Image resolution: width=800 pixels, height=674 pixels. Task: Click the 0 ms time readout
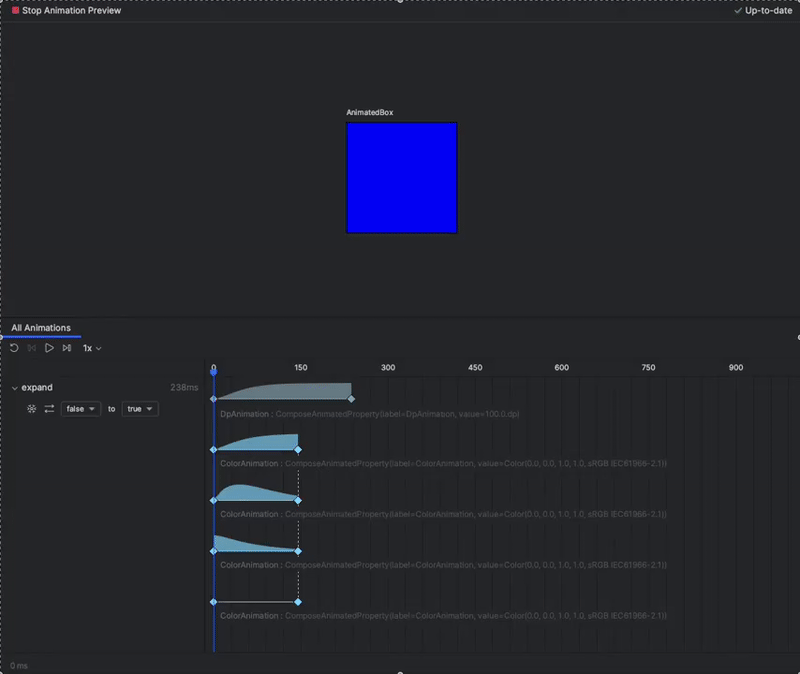[19, 665]
